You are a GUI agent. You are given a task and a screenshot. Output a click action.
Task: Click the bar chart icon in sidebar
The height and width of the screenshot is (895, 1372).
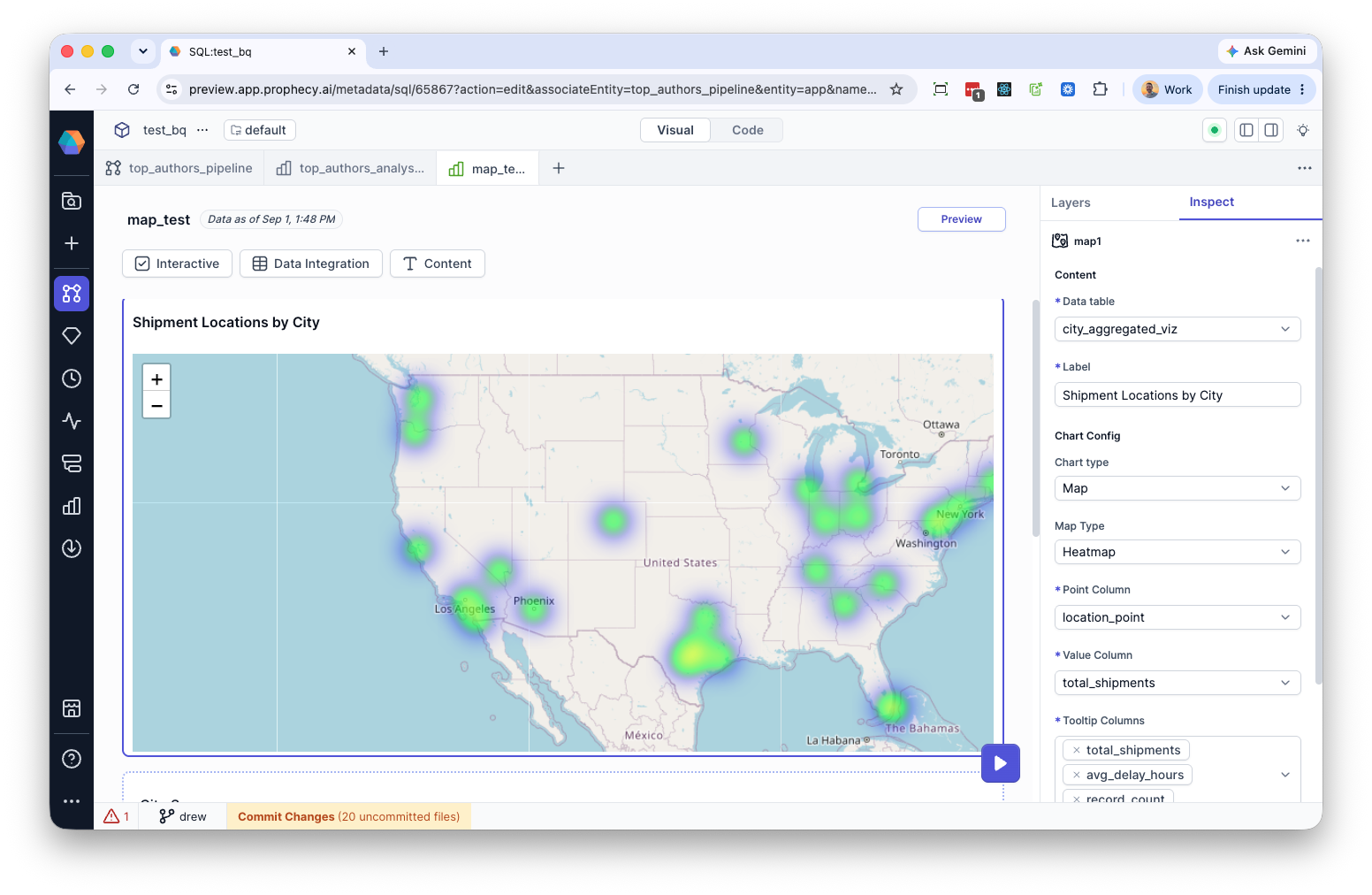tap(72, 506)
